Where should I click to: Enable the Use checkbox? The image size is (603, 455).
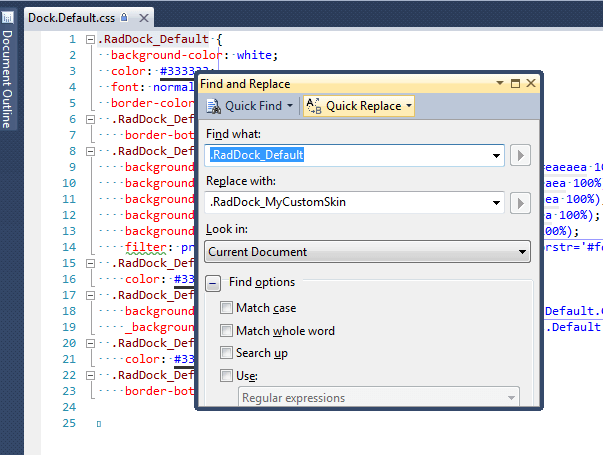pyautogui.click(x=227, y=376)
